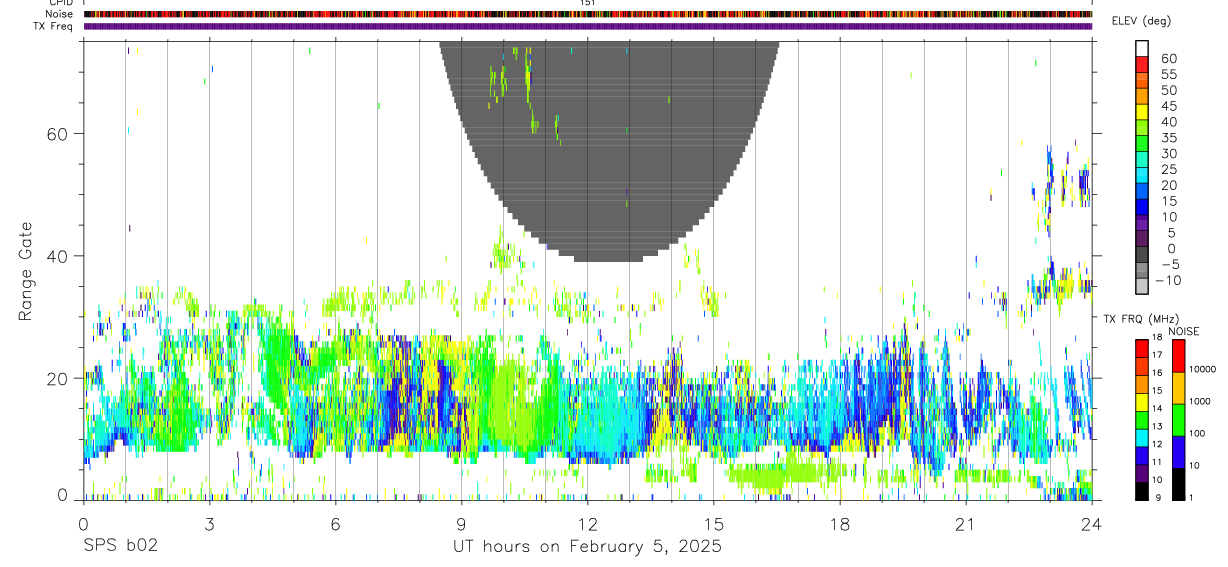Click the black bottom swatch in TX FRQ legend

(1142, 492)
